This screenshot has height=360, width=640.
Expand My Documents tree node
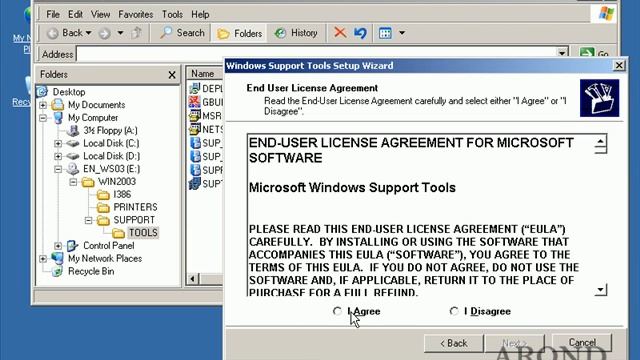click(x=43, y=105)
